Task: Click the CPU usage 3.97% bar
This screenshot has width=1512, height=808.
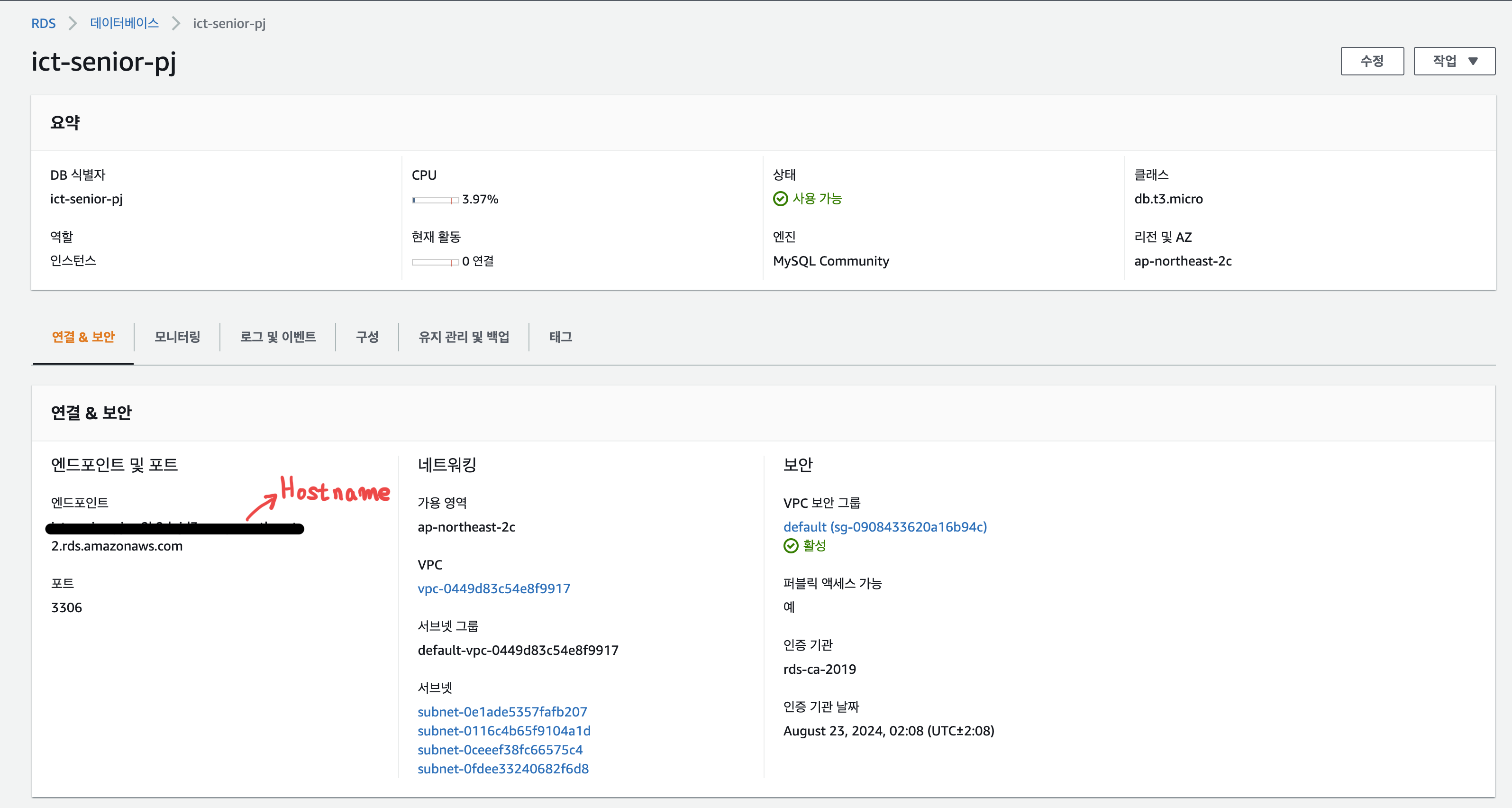Action: click(435, 200)
